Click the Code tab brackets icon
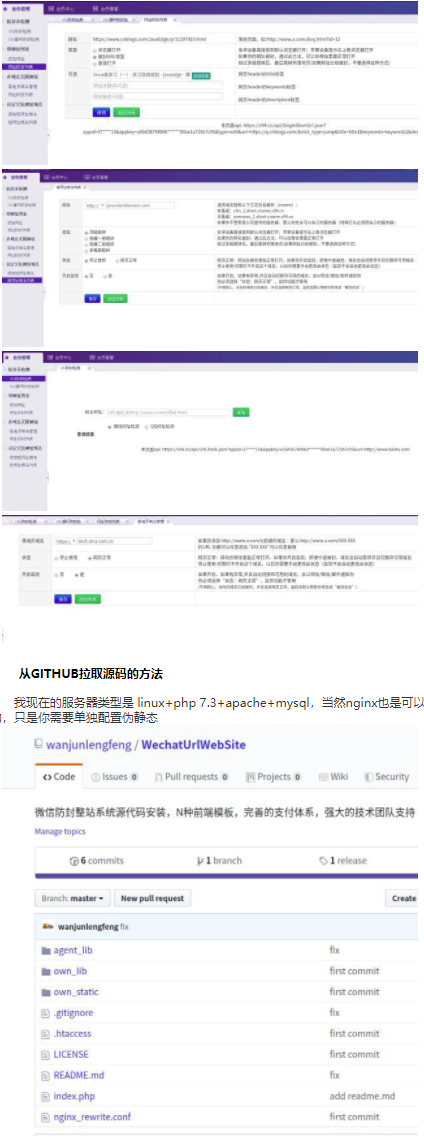424x1137 pixels. 46,777
